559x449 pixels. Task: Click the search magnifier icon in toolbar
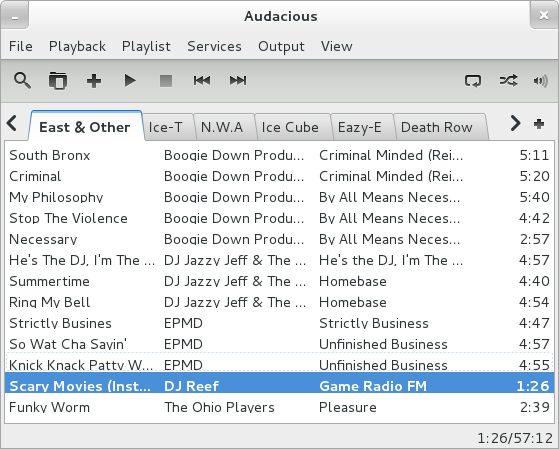pyautogui.click(x=22, y=80)
